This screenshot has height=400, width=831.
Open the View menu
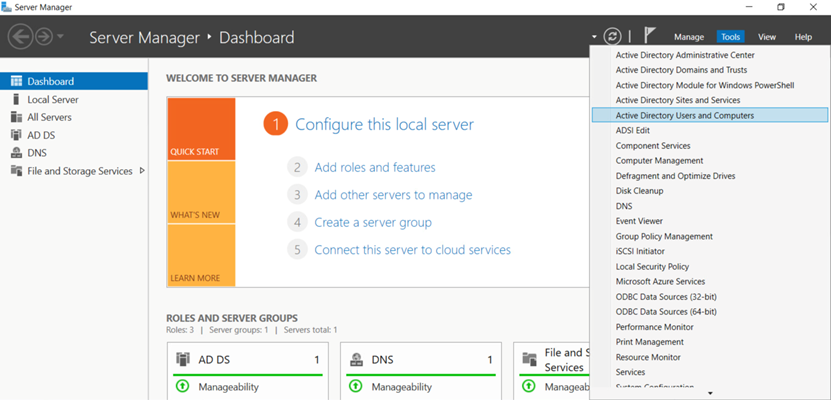[766, 37]
